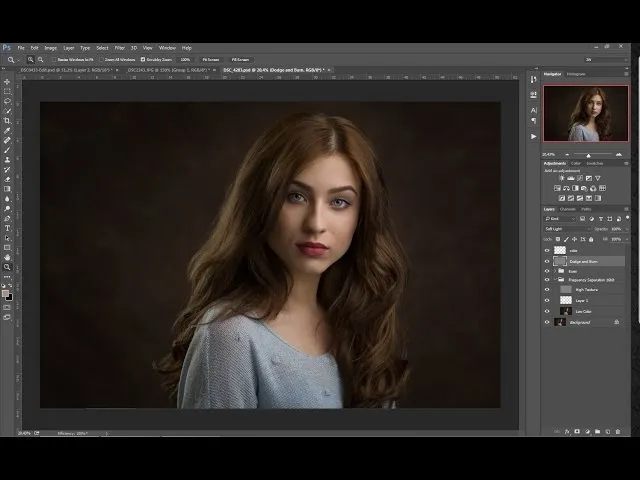Viewport: 640px width, 480px height.
Task: Open the Image menu
Action: pyautogui.click(x=51, y=48)
